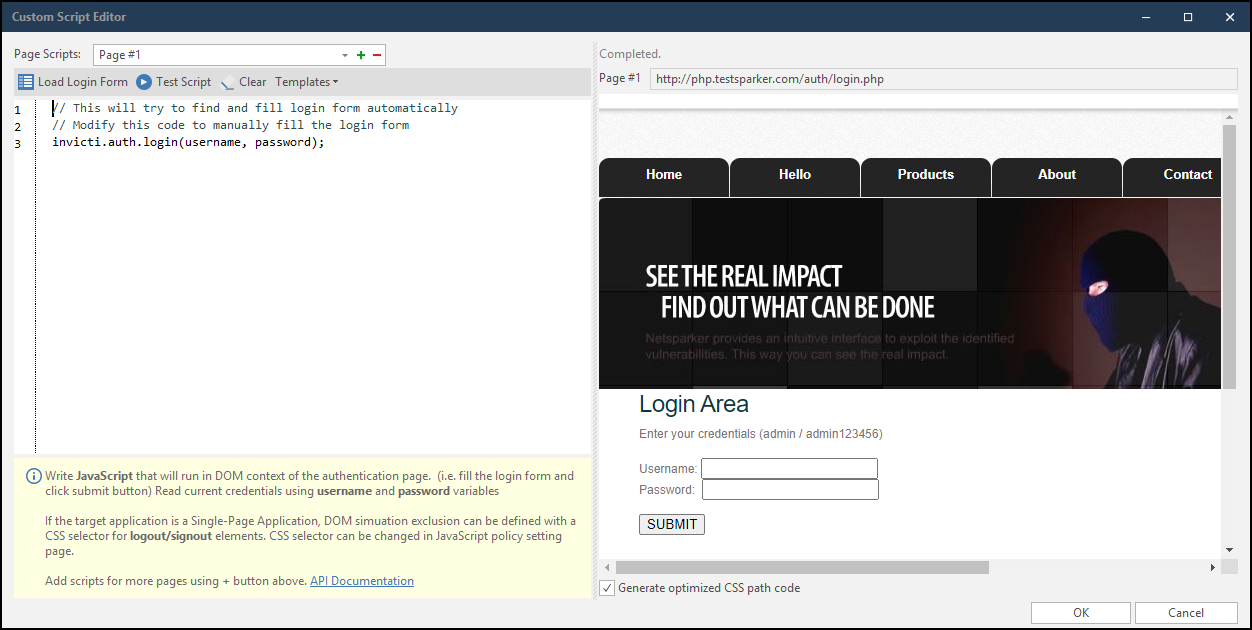Click the down arrow of the preview scrollbar

pyautogui.click(x=1229, y=548)
